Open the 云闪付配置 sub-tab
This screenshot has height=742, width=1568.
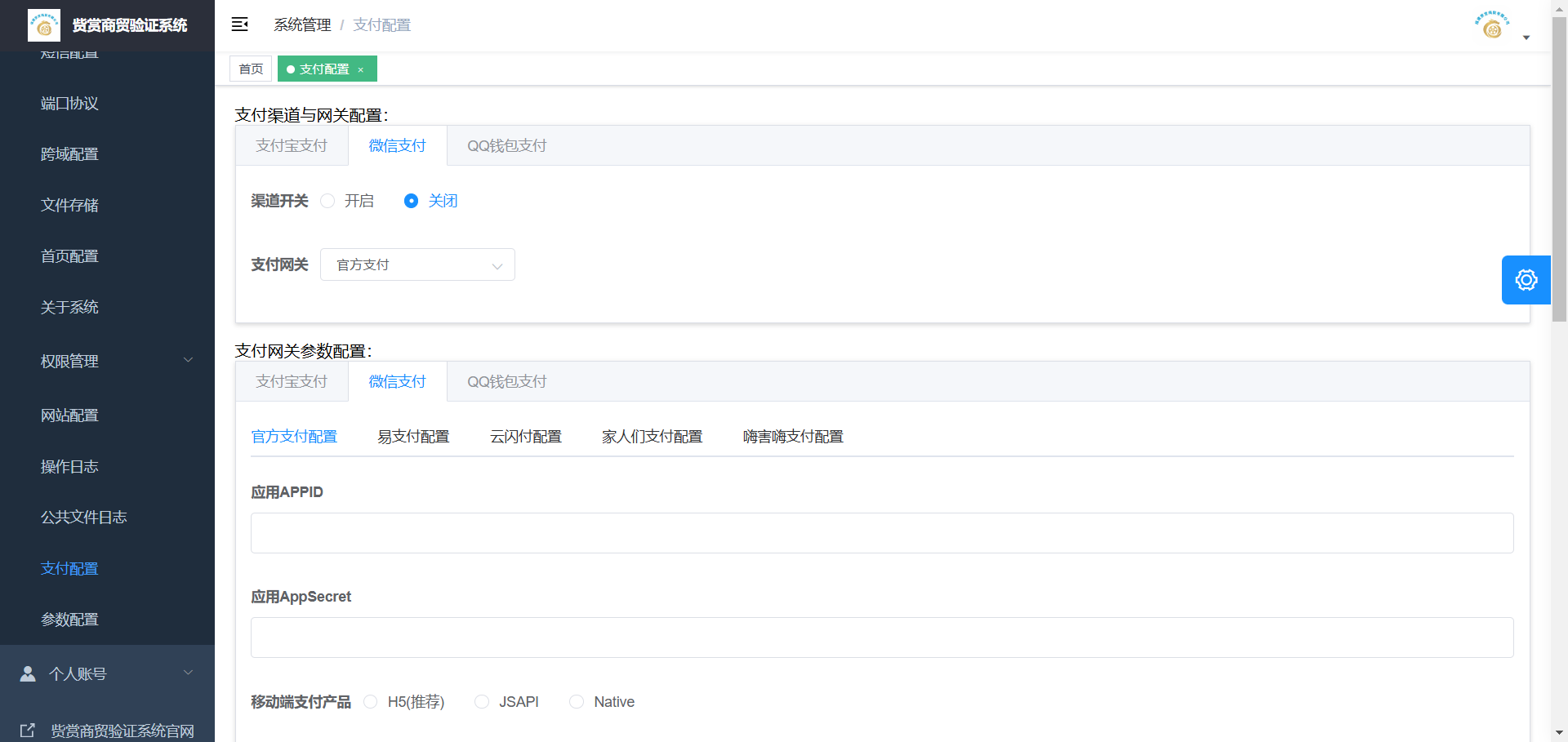pyautogui.click(x=526, y=437)
